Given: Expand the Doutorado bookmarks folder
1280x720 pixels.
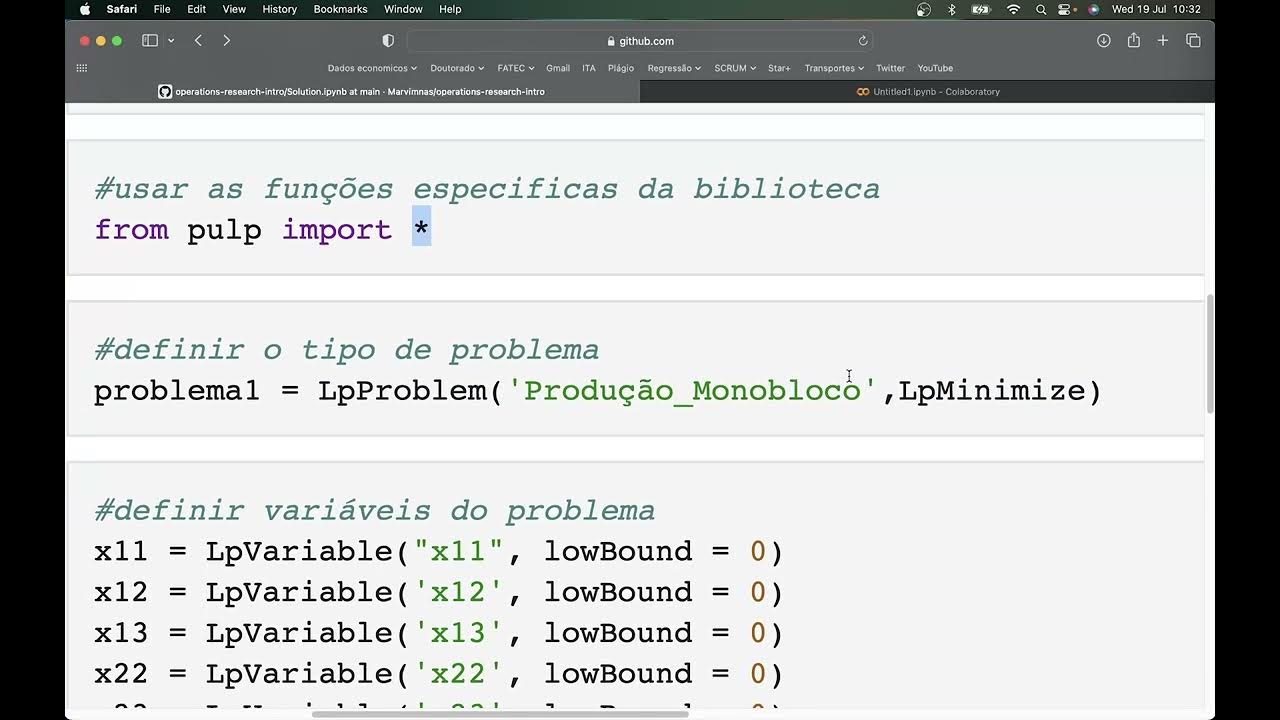Looking at the screenshot, I should 457,68.
